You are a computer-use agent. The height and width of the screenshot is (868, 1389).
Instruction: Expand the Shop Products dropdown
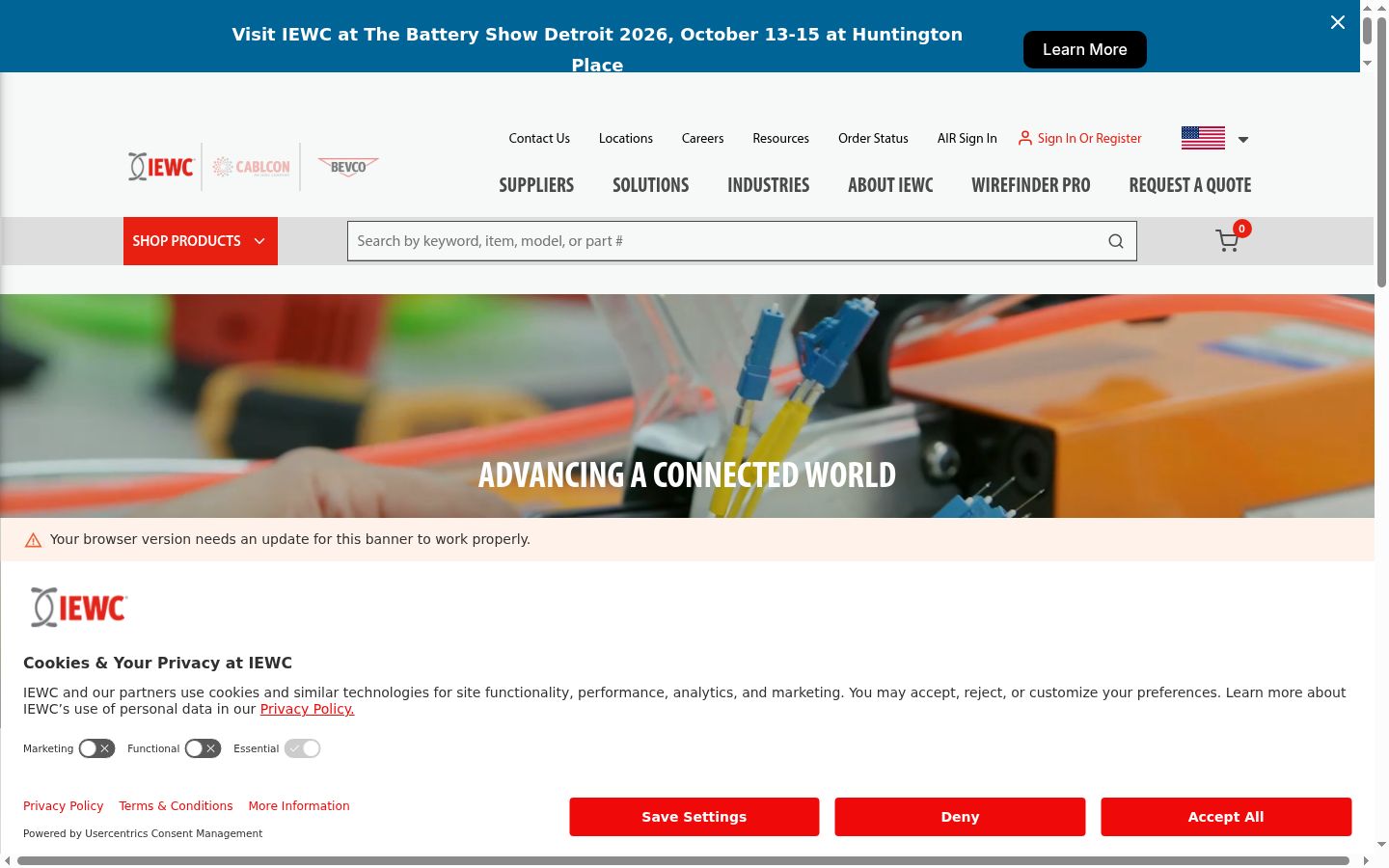201,241
